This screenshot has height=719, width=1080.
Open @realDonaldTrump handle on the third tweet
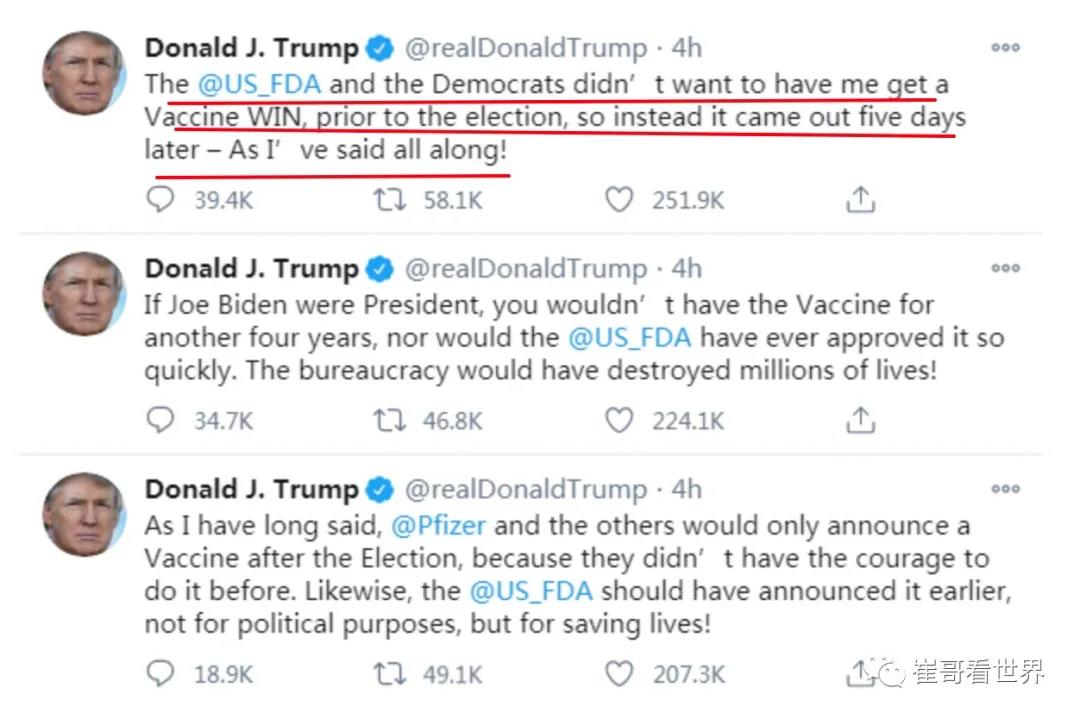click(x=525, y=490)
